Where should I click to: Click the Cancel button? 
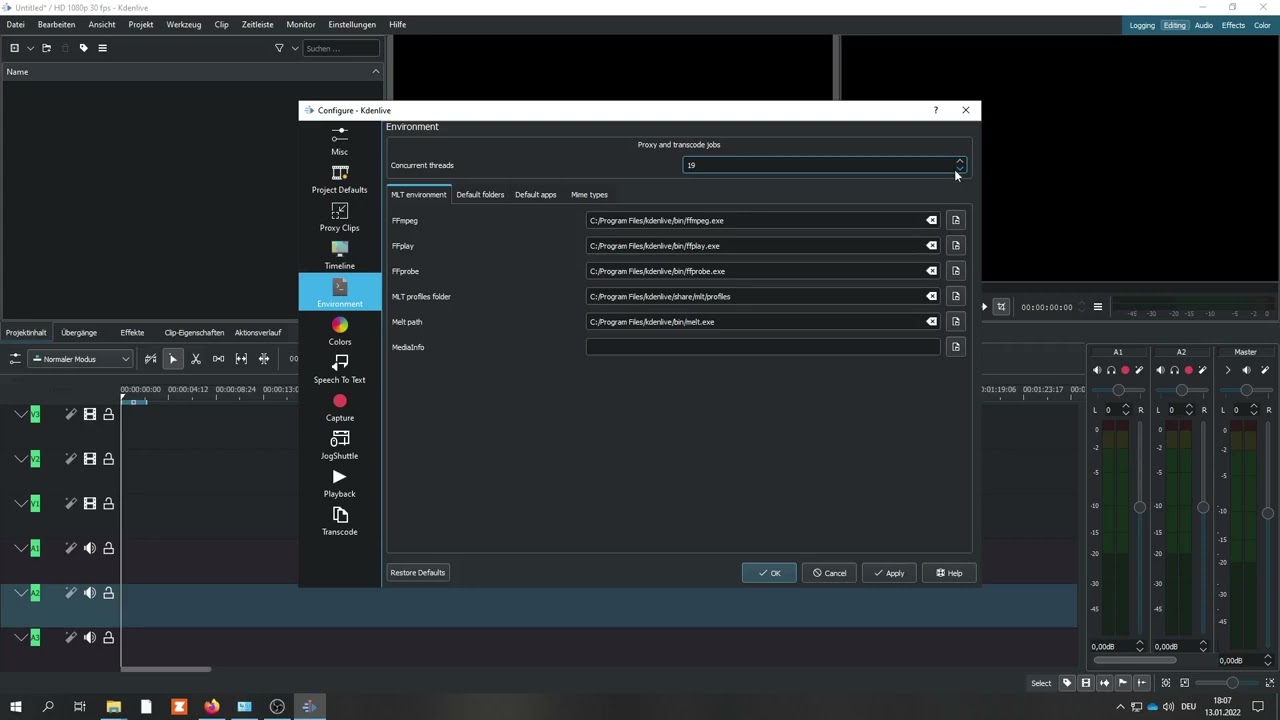click(829, 573)
